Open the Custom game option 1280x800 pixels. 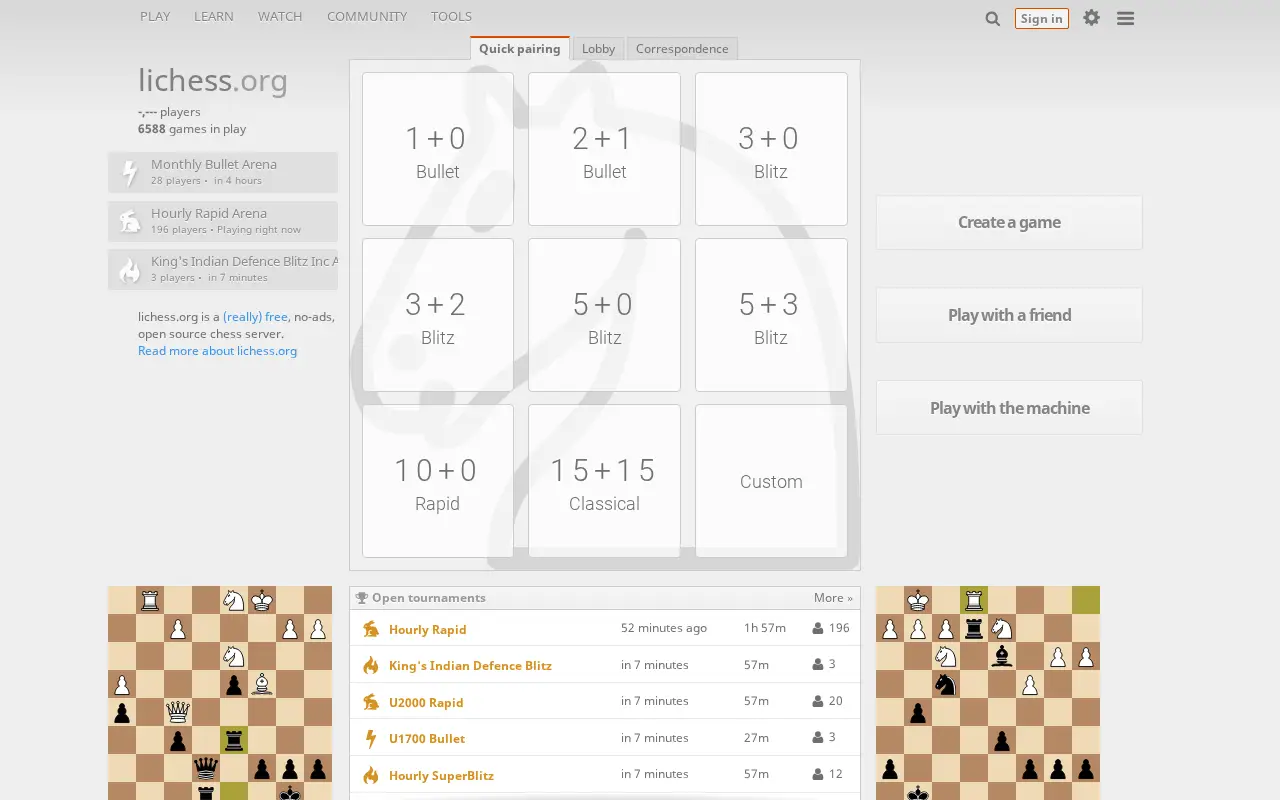(771, 481)
